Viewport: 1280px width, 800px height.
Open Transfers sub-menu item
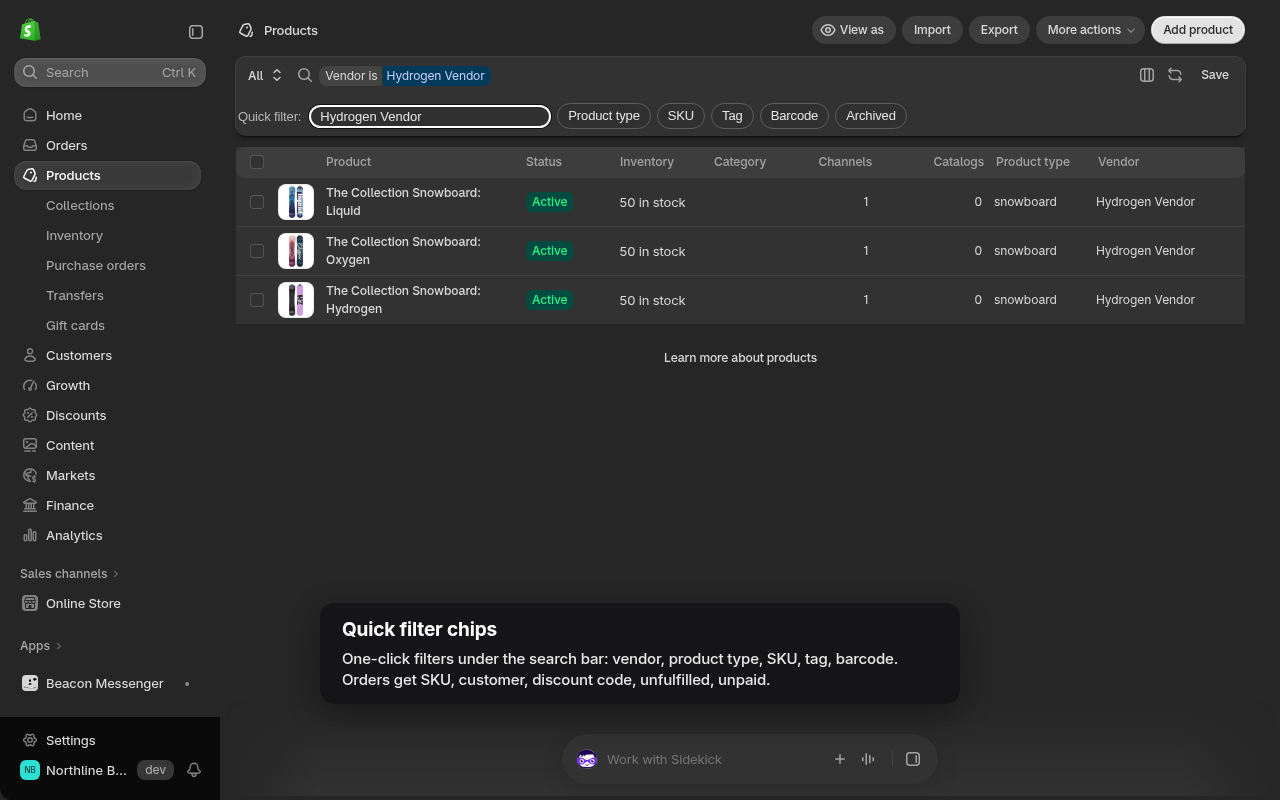75,295
